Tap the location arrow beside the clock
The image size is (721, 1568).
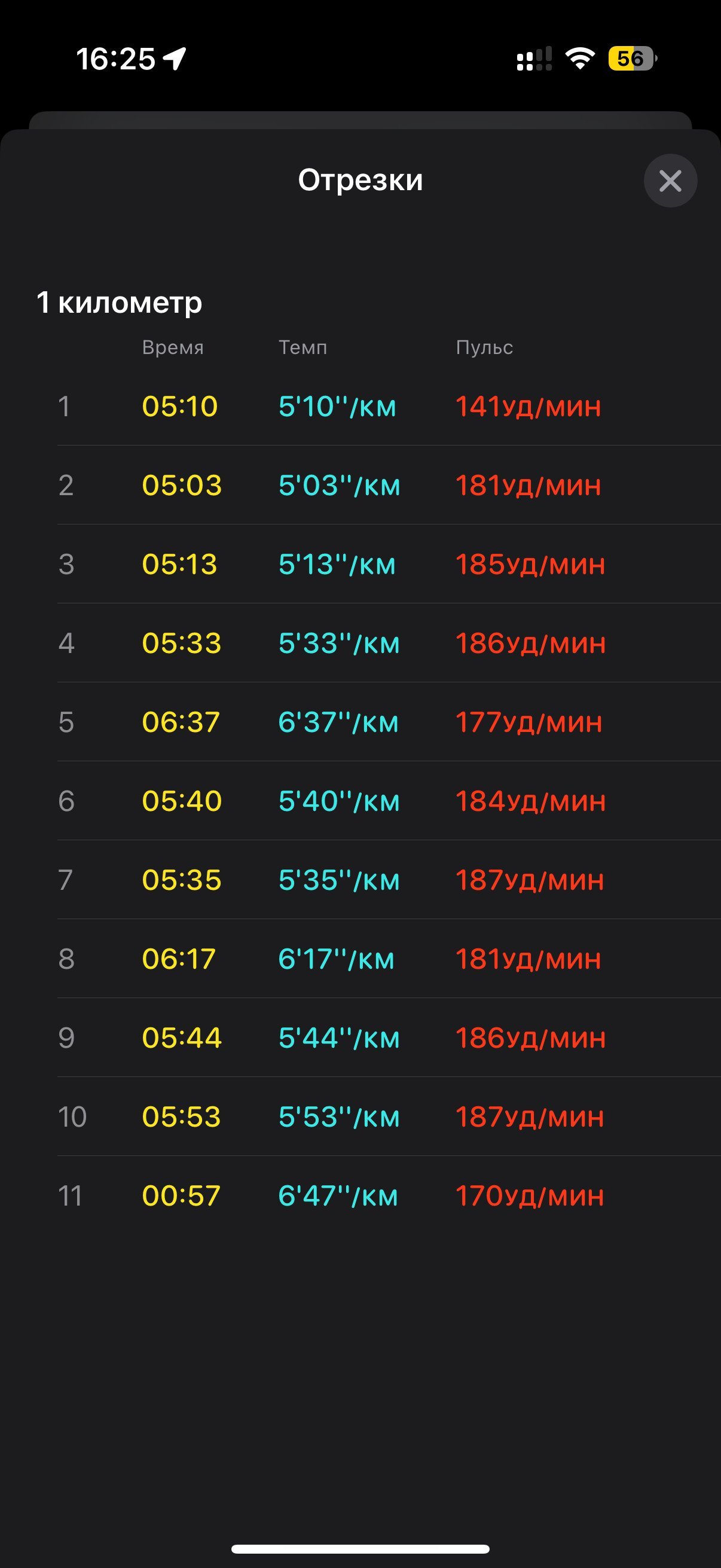point(175,59)
